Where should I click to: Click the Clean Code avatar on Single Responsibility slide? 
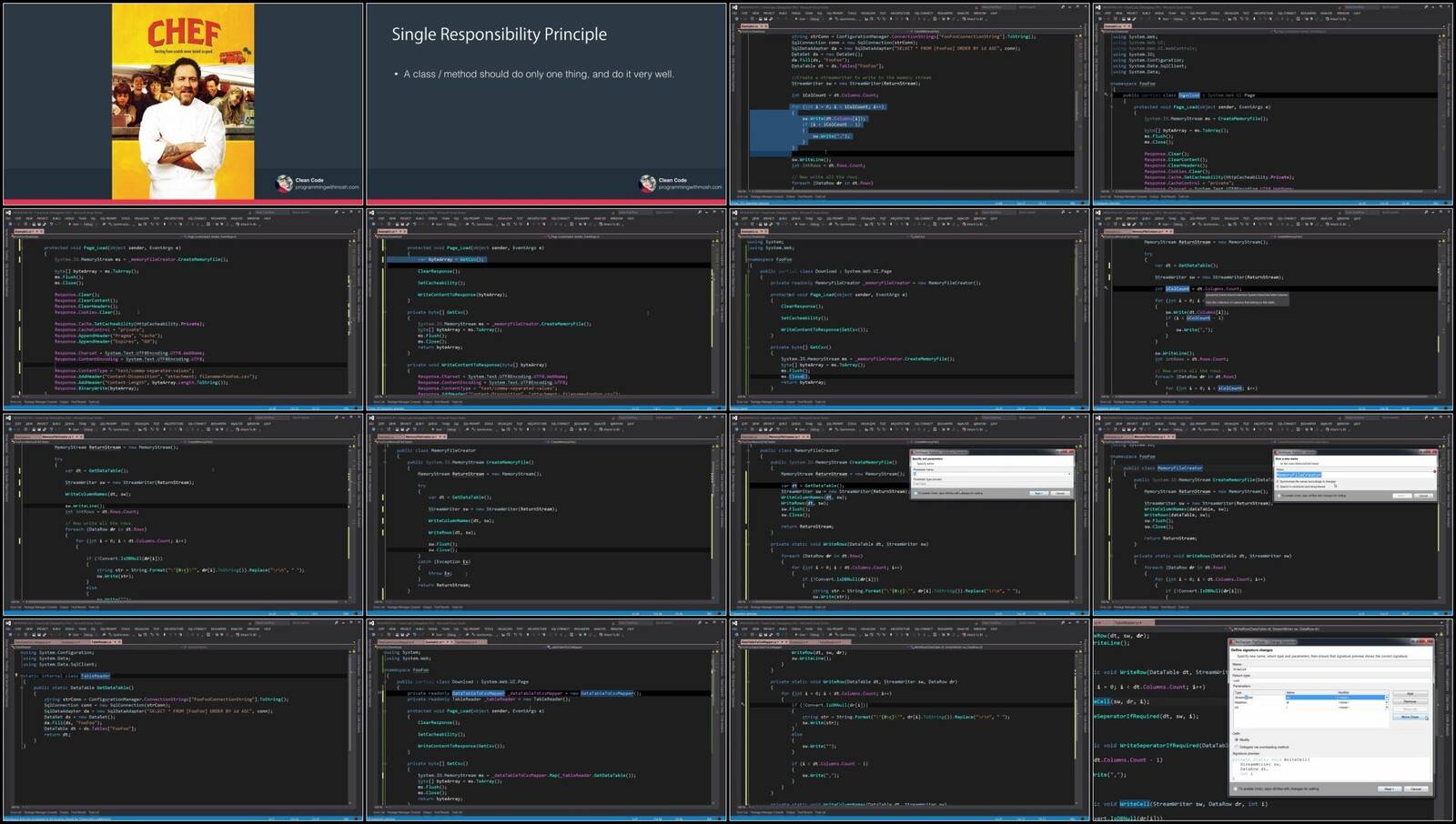[x=647, y=183]
